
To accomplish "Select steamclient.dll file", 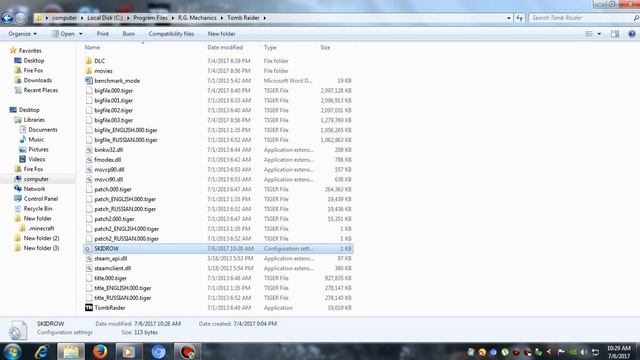I will (113, 269).
